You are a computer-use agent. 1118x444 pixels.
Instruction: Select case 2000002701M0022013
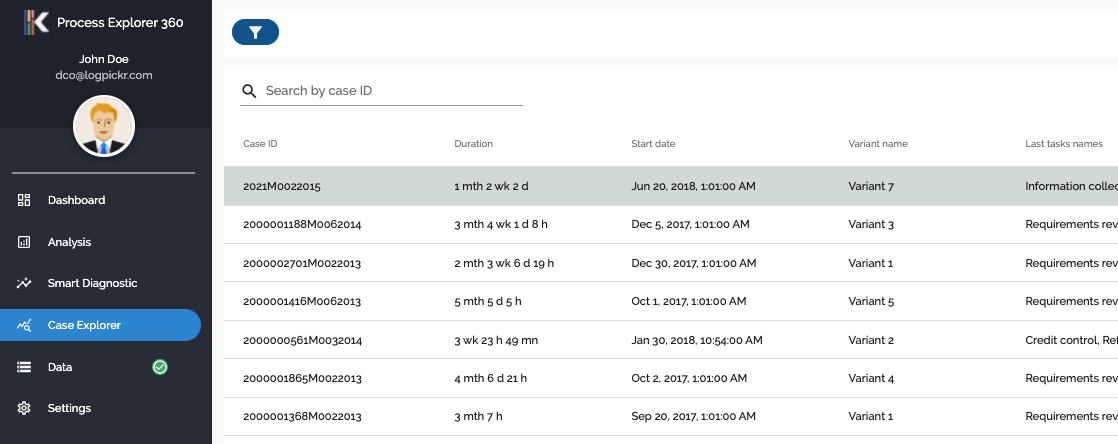pyautogui.click(x=302, y=264)
